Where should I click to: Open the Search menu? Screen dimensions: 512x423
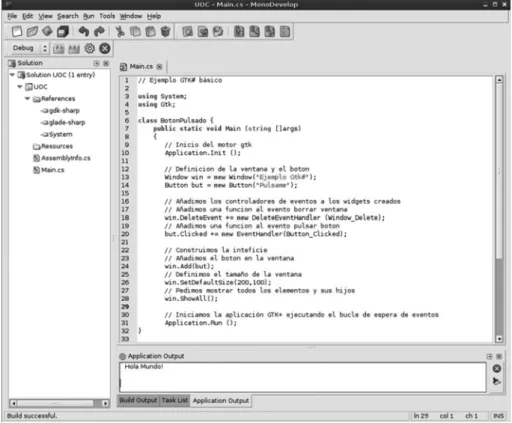[68, 16]
